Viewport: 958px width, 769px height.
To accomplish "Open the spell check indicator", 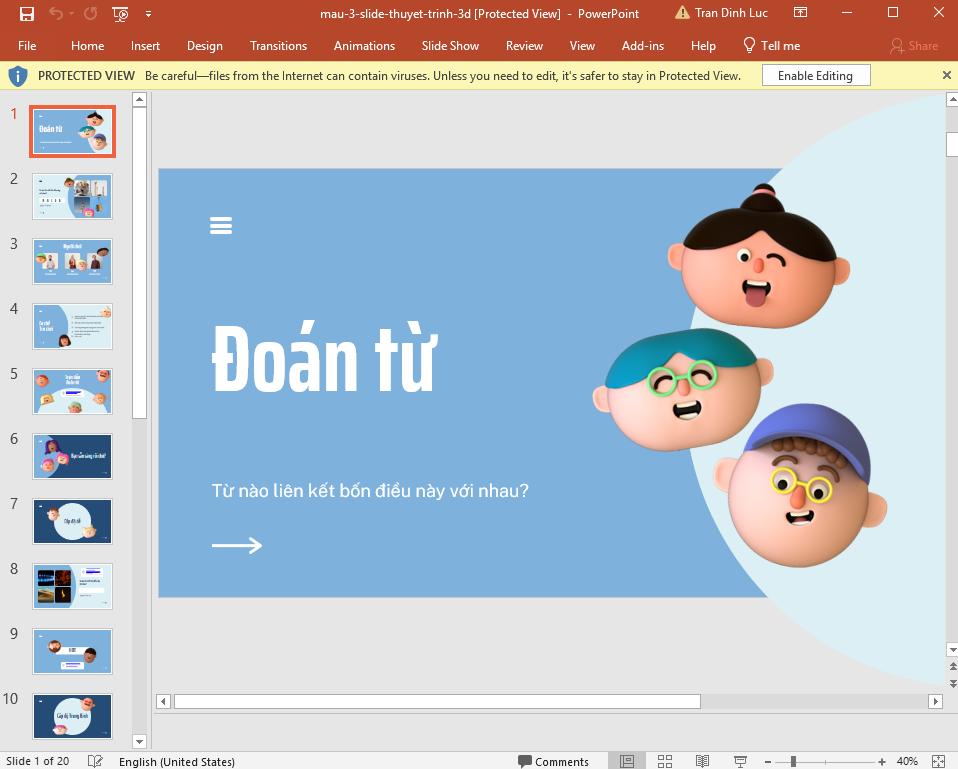I will 95,761.
